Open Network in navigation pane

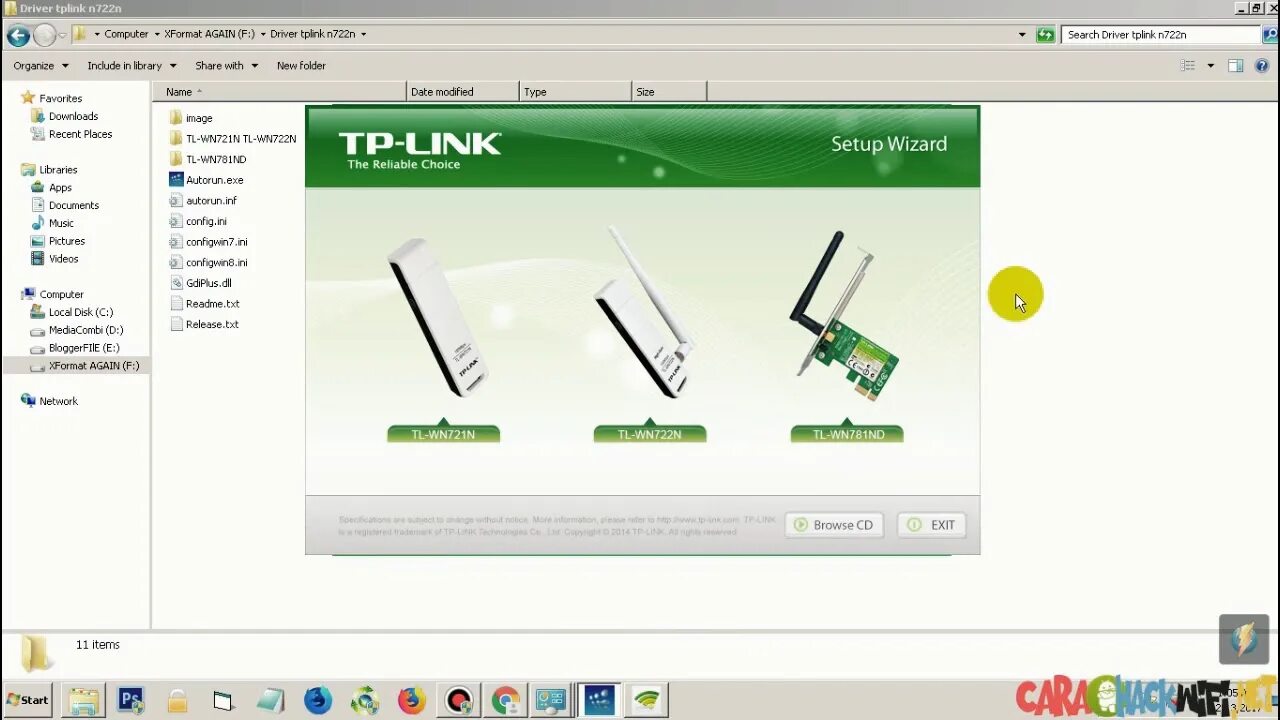click(x=49, y=401)
